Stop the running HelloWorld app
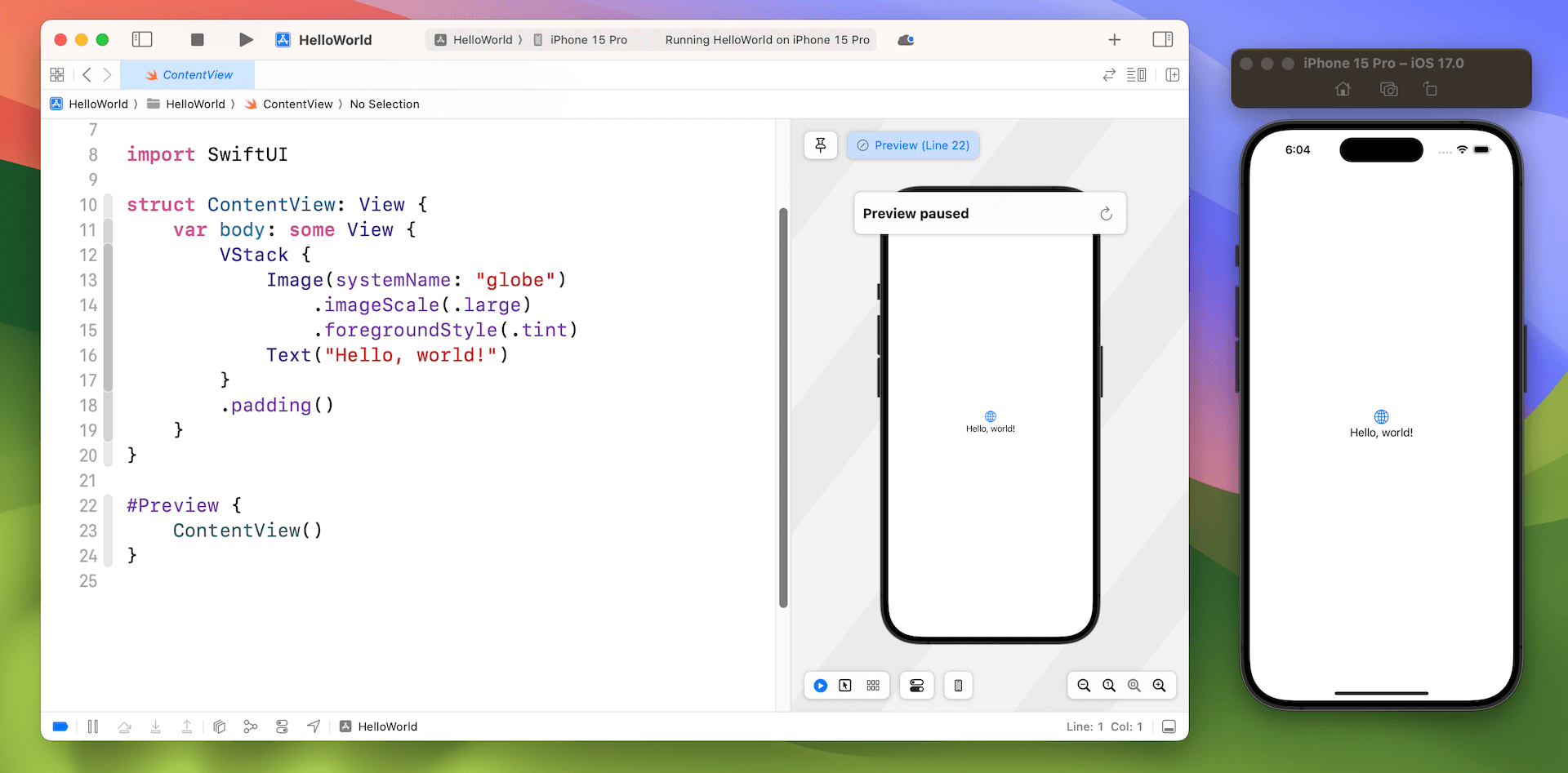The height and width of the screenshot is (773, 1568). point(197,40)
